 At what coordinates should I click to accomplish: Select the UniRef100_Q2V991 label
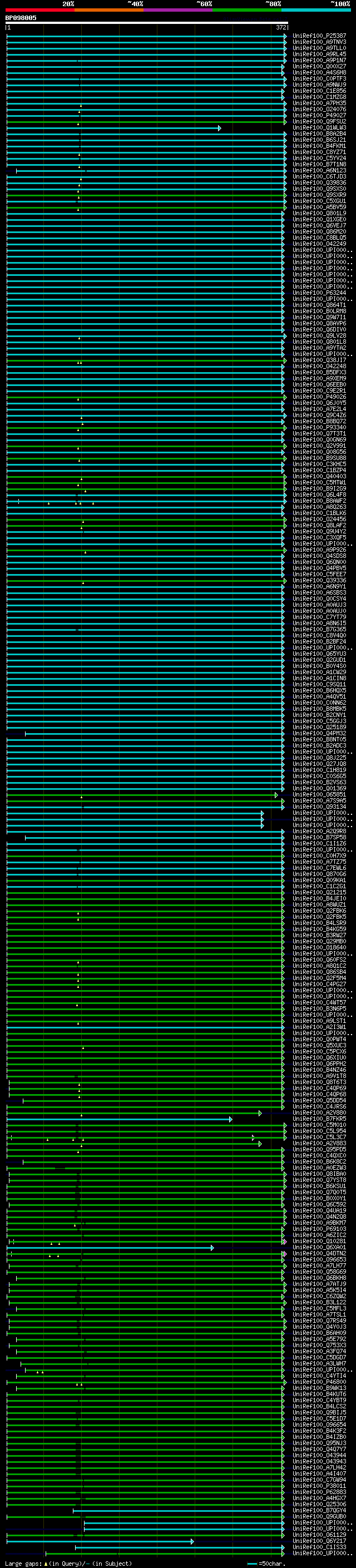(x=319, y=446)
